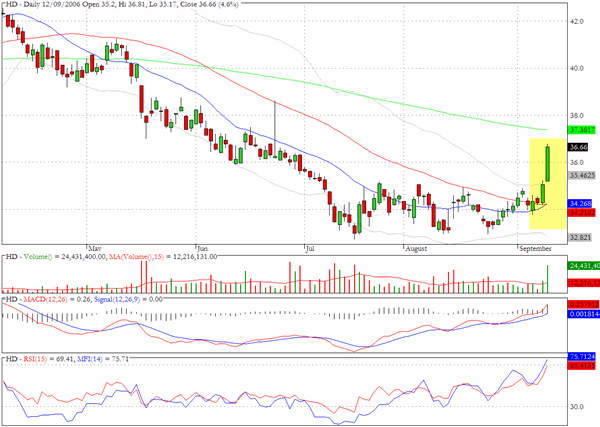Click the gray 35.4625 Bollinger band label

coord(582,175)
